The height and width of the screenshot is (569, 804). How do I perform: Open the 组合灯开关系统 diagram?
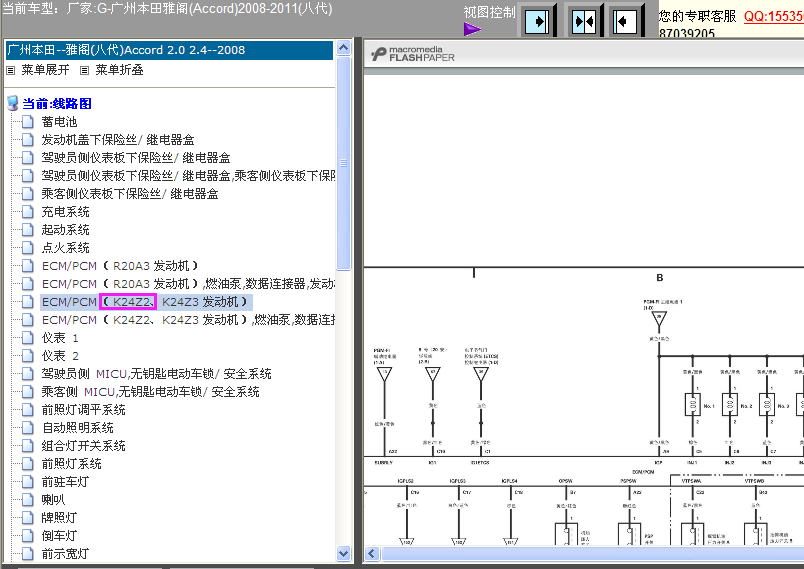[84, 445]
